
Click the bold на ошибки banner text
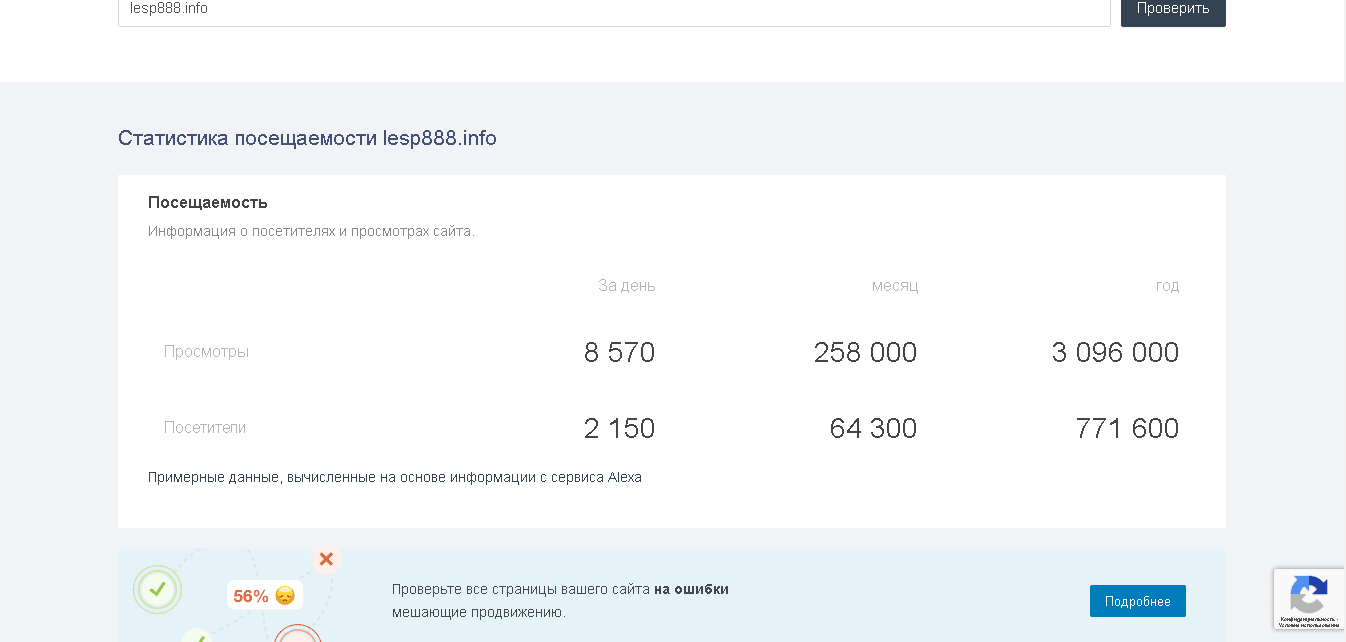(691, 589)
